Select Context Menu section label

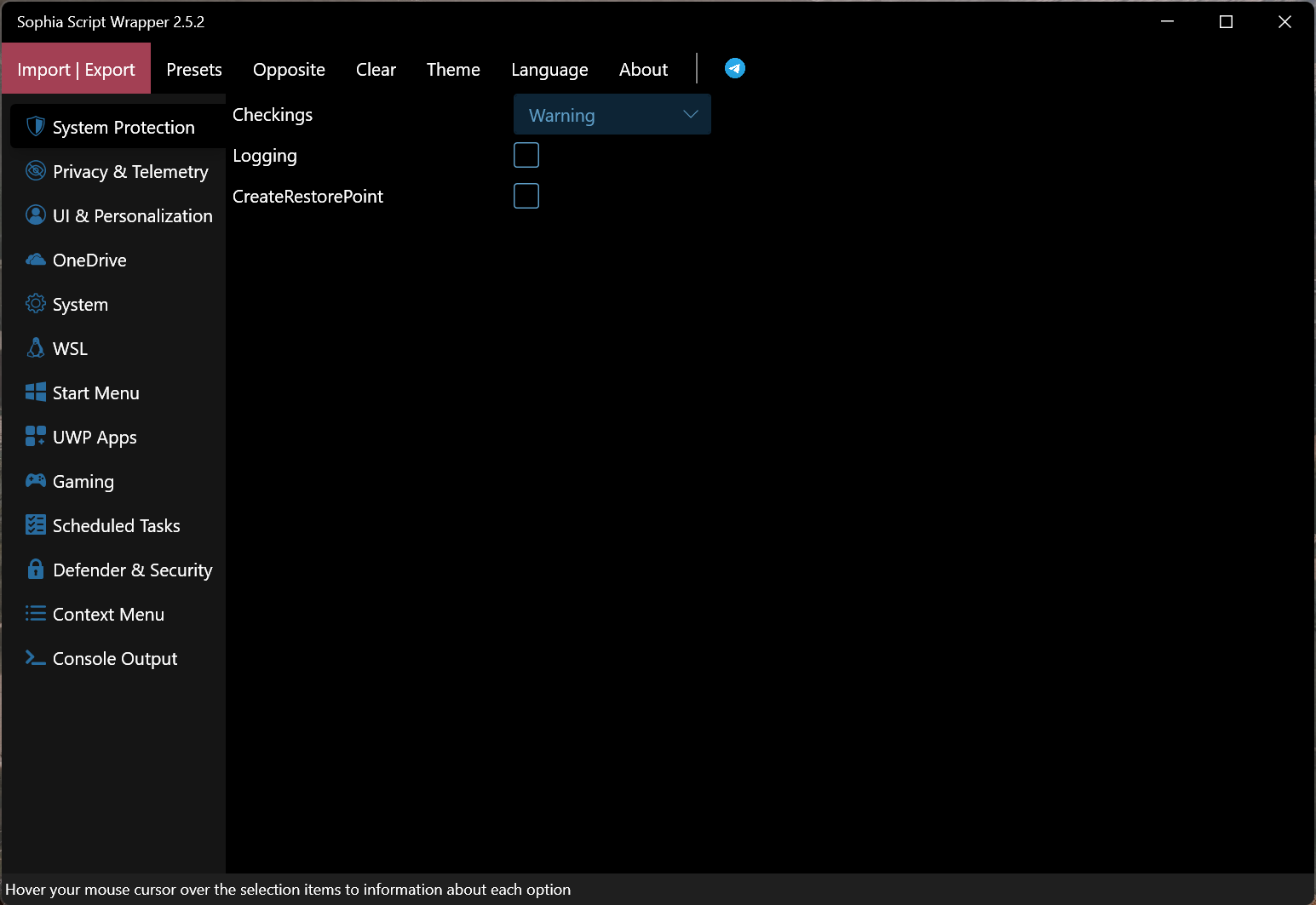[x=108, y=615]
